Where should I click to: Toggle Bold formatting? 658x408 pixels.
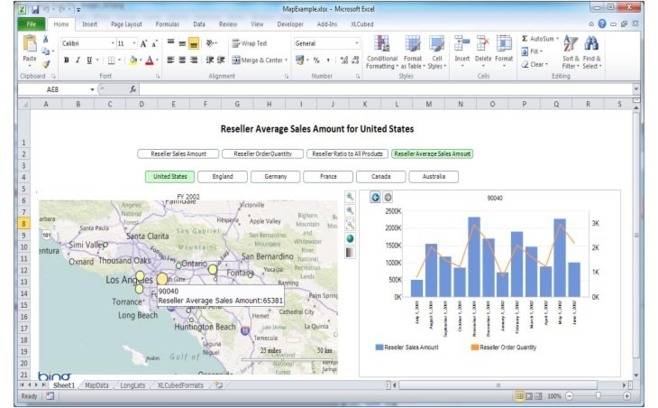pyautogui.click(x=66, y=60)
